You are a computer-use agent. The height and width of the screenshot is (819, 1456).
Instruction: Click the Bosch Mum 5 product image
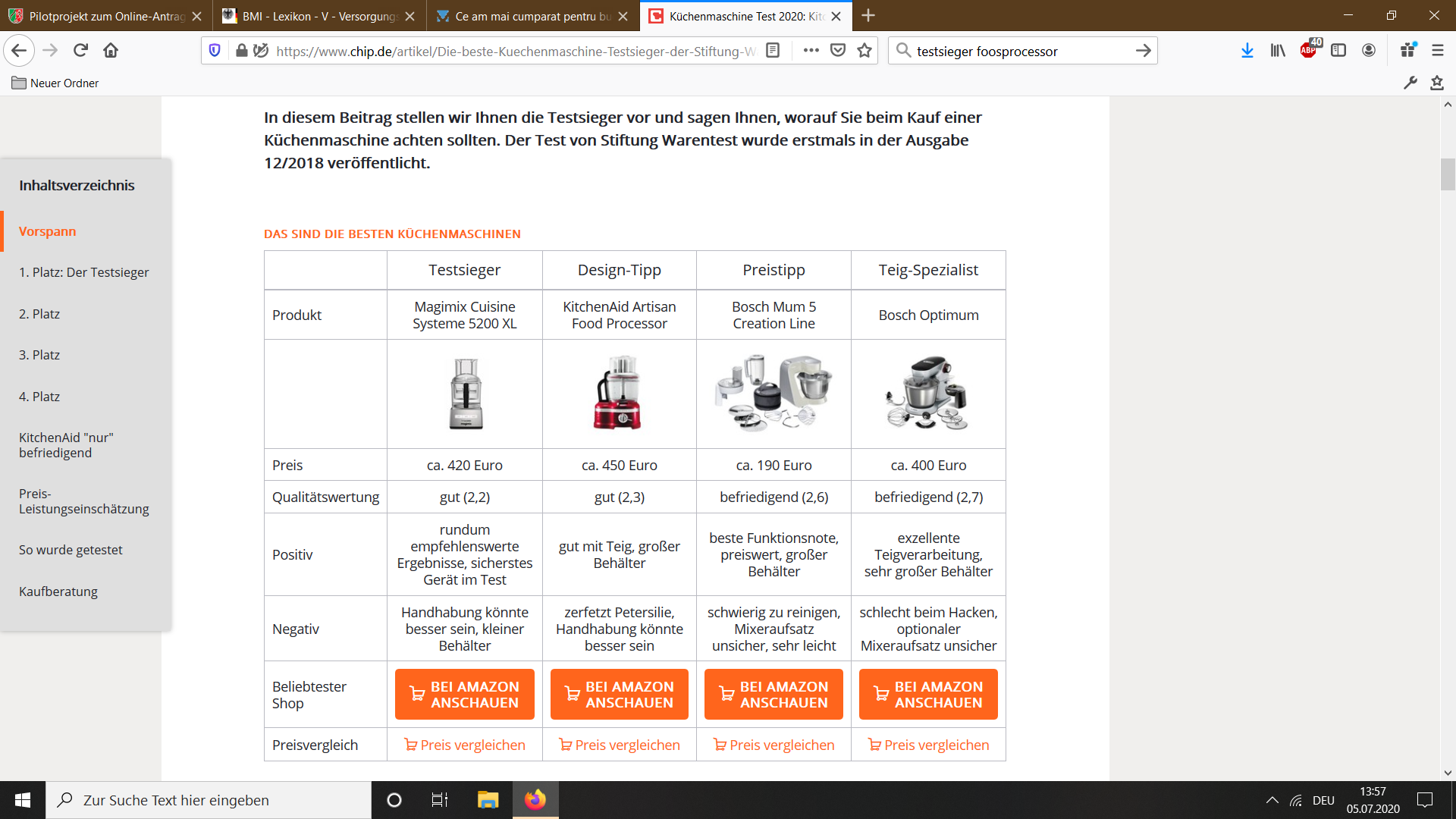(x=773, y=393)
